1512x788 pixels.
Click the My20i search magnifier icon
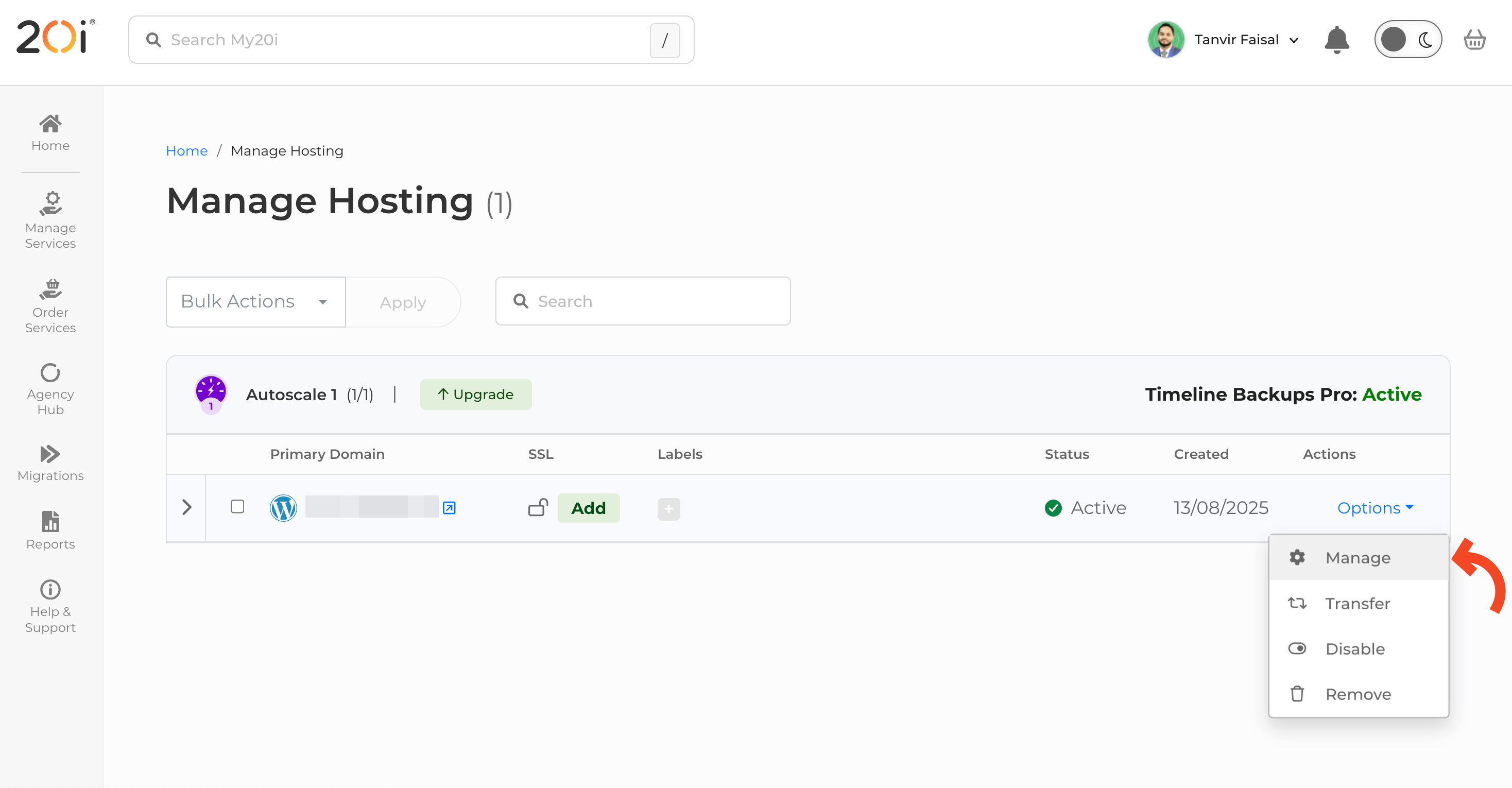click(x=153, y=39)
